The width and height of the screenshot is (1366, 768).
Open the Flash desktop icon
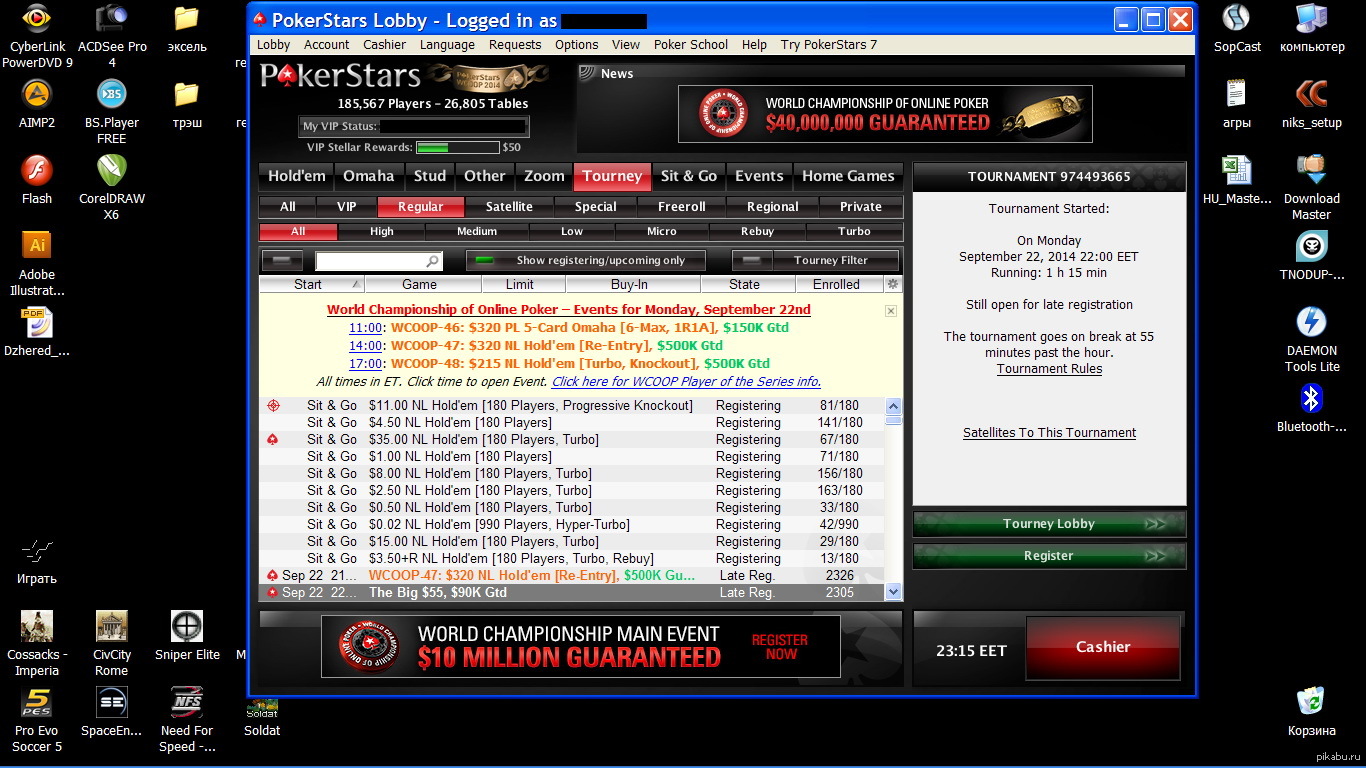pos(37,171)
